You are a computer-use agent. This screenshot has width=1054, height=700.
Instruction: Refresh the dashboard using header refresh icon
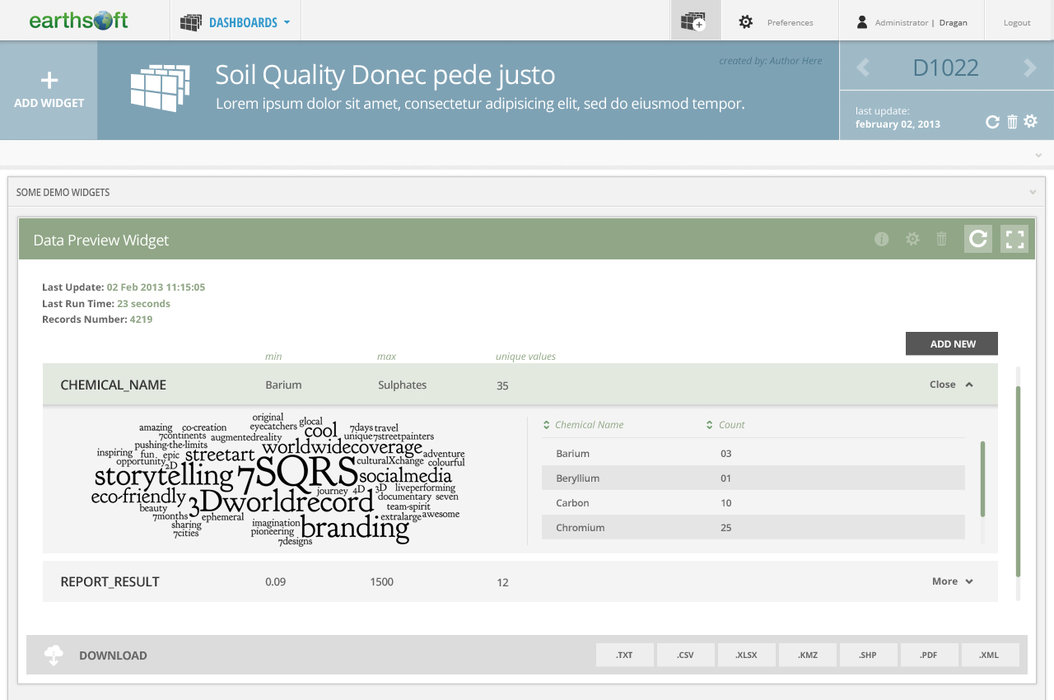tap(992, 122)
